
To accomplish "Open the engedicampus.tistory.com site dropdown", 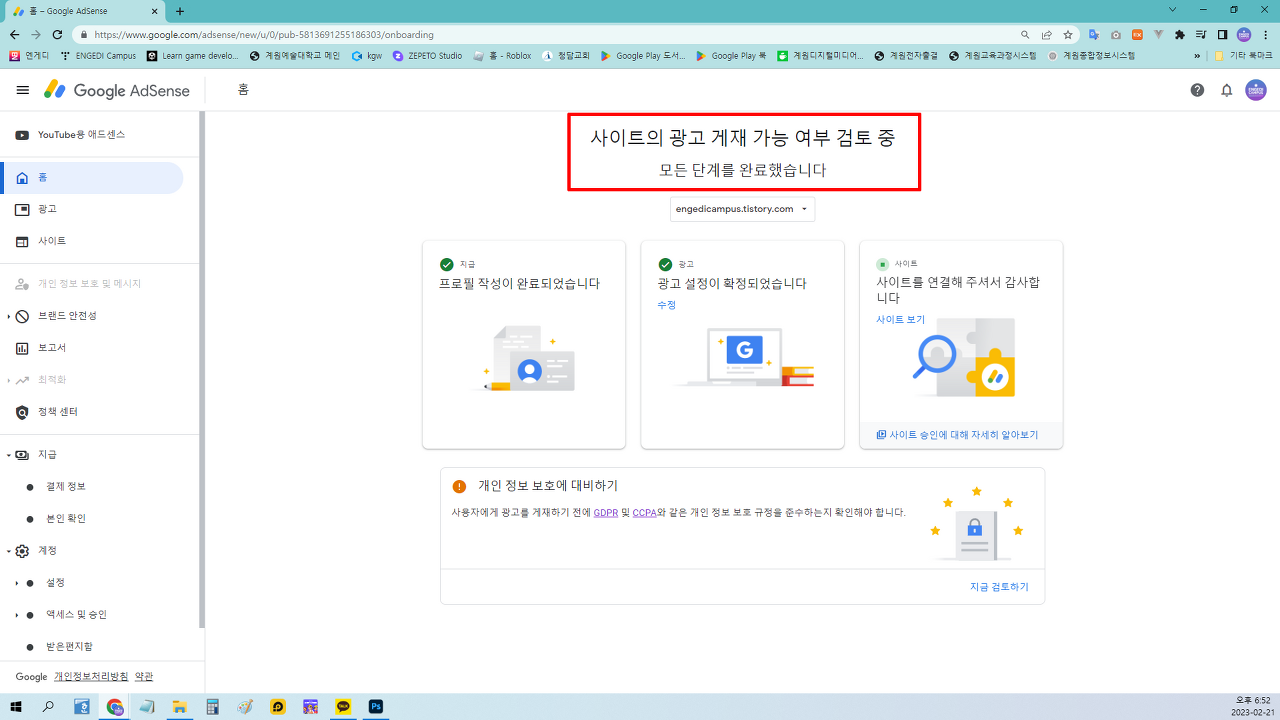I will (x=743, y=209).
